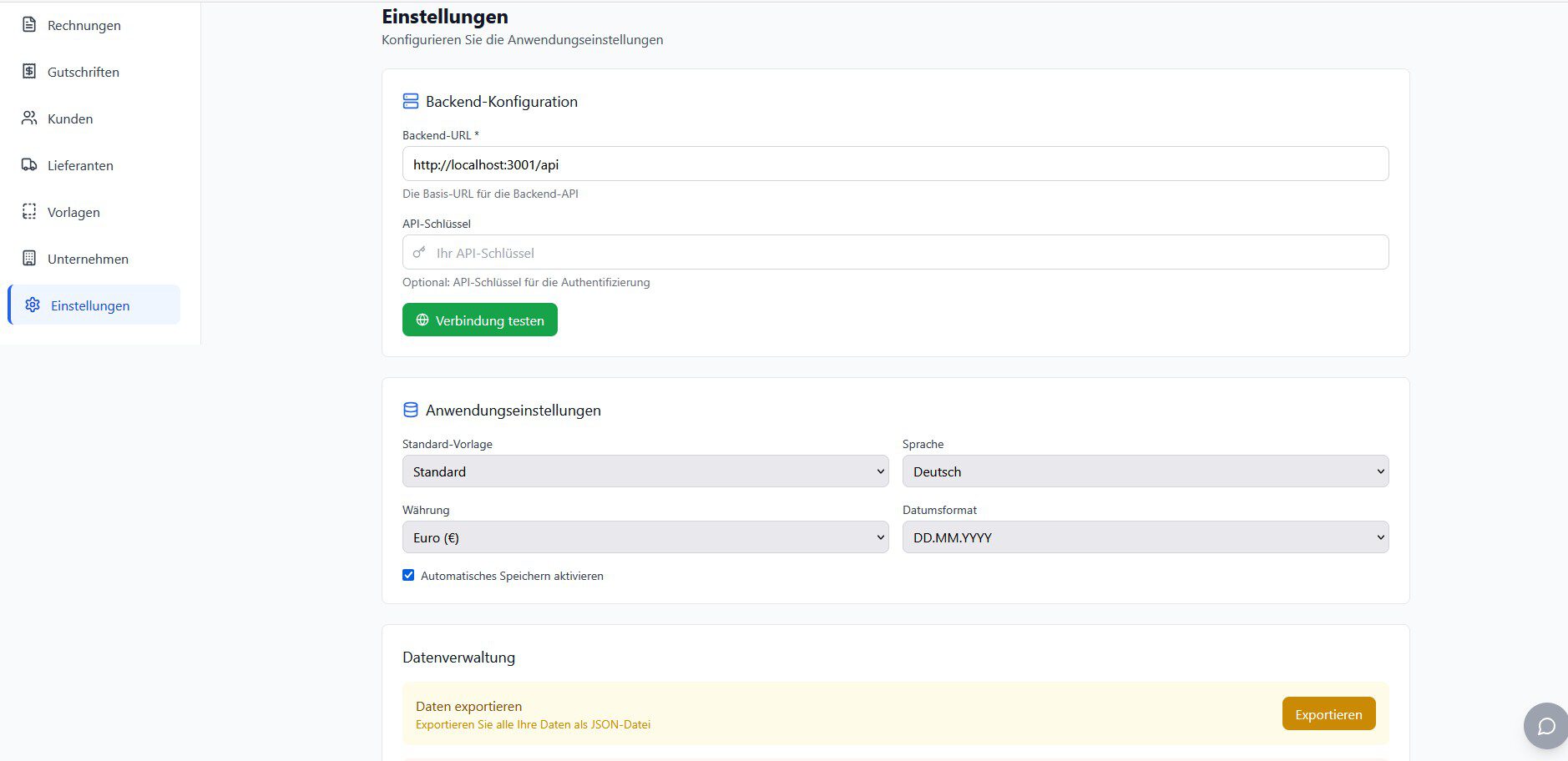1568x761 pixels.
Task: Click the Einstellungen page heading
Action: [445, 17]
